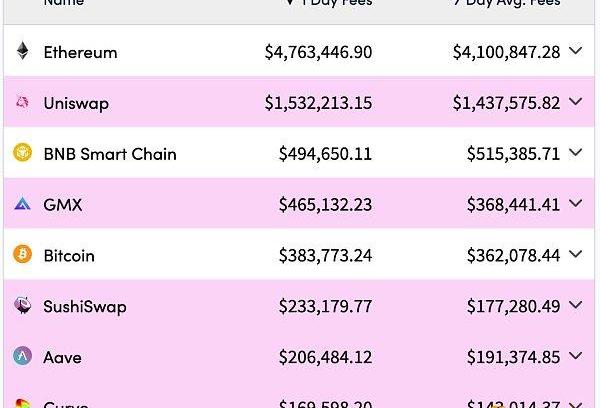Open the Aave name link
This screenshot has height=408, width=600.
[62, 357]
